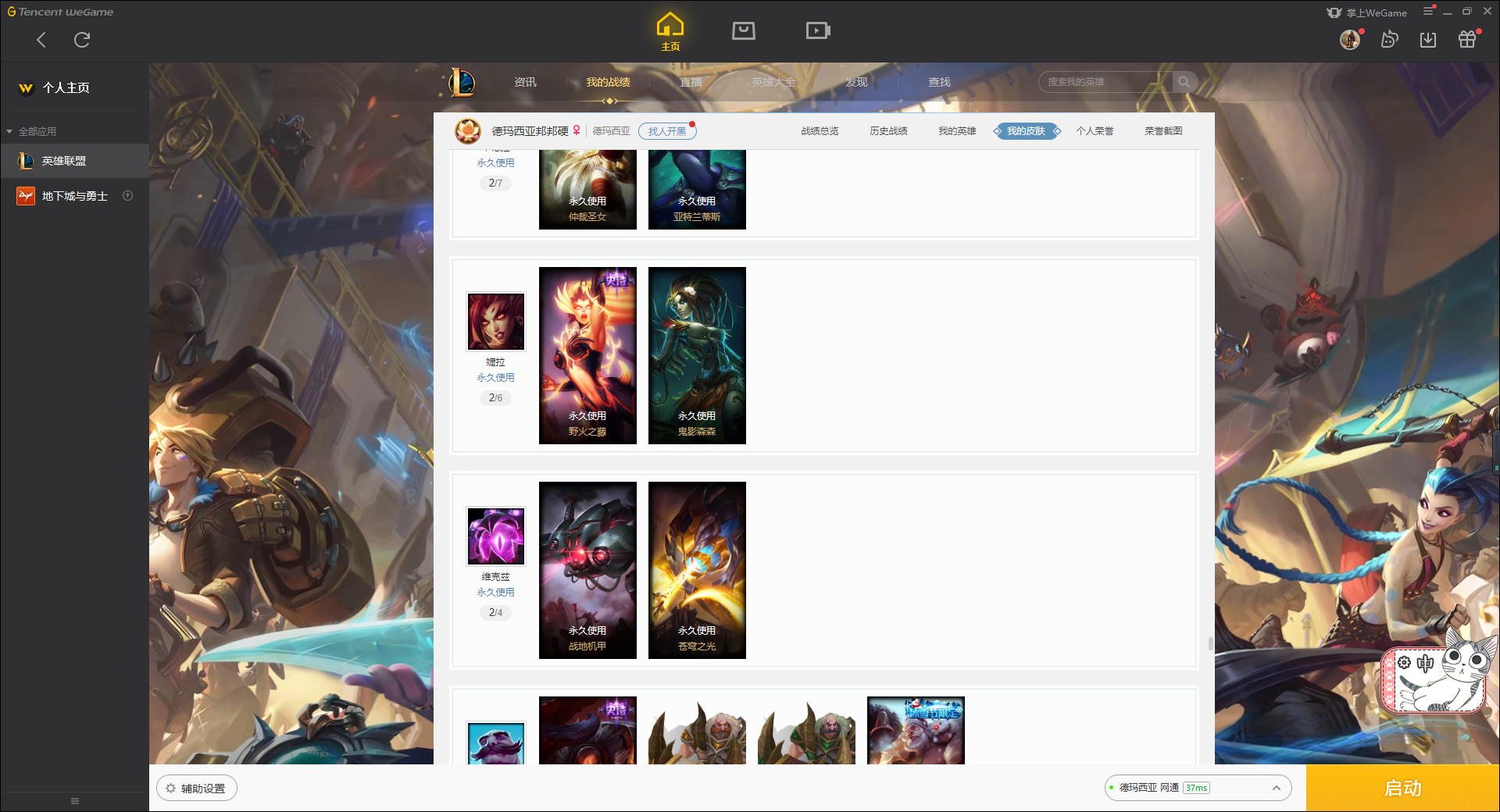Image resolution: width=1500 pixels, height=812 pixels.
Task: Click the 中 input mode on cat widget
Action: click(x=1425, y=664)
